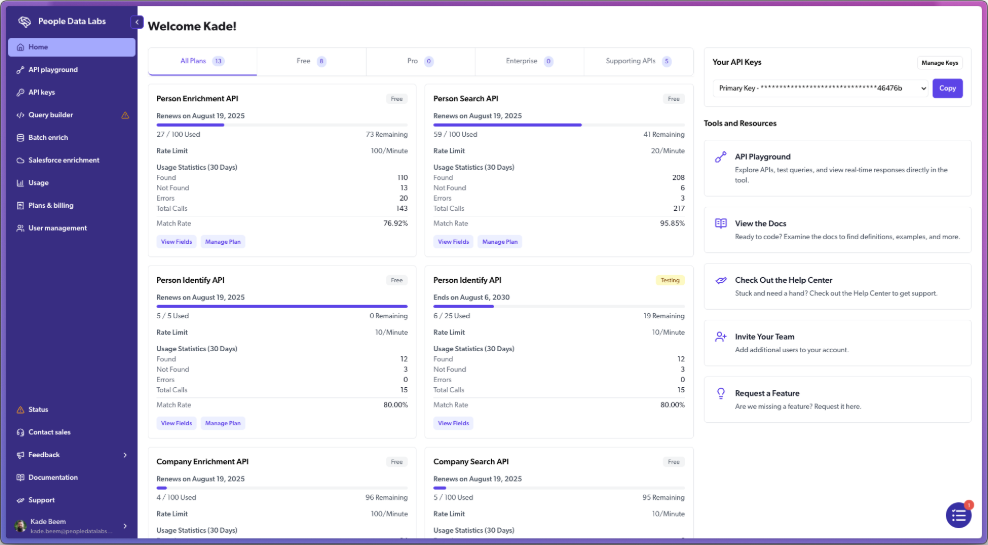Click Person Search API usage progress bar

(x=559, y=125)
